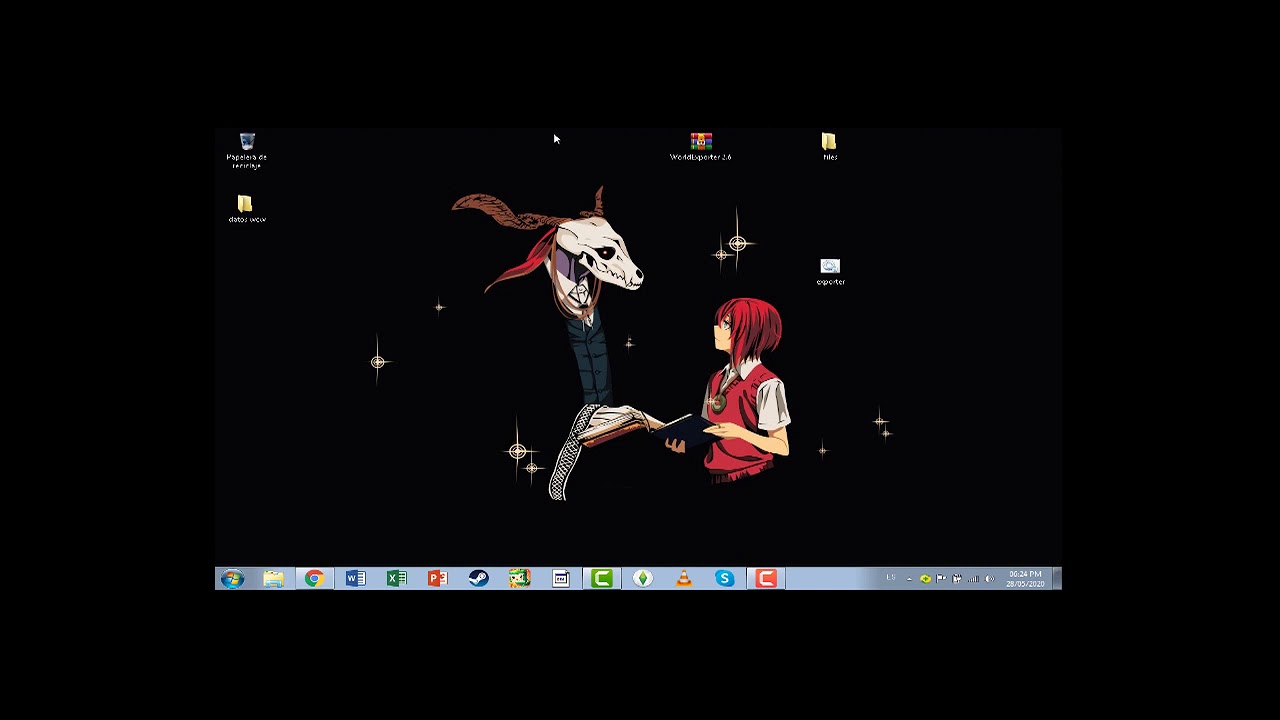Open the green Camtasia taskbar icon
Viewport: 1280px width, 720px height.
click(601, 579)
